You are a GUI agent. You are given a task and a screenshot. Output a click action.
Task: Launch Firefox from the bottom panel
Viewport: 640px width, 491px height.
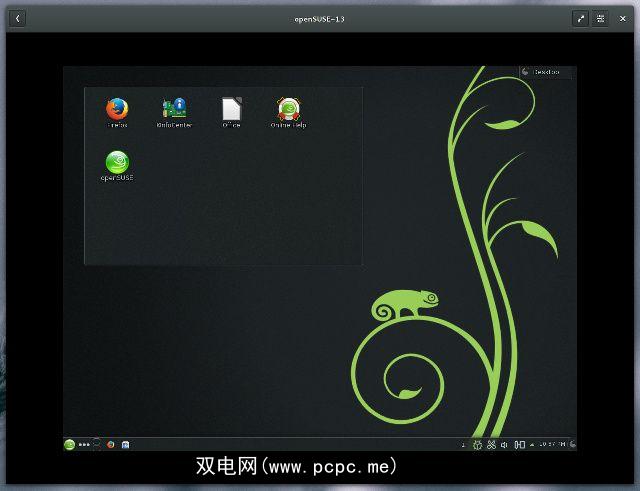point(111,444)
